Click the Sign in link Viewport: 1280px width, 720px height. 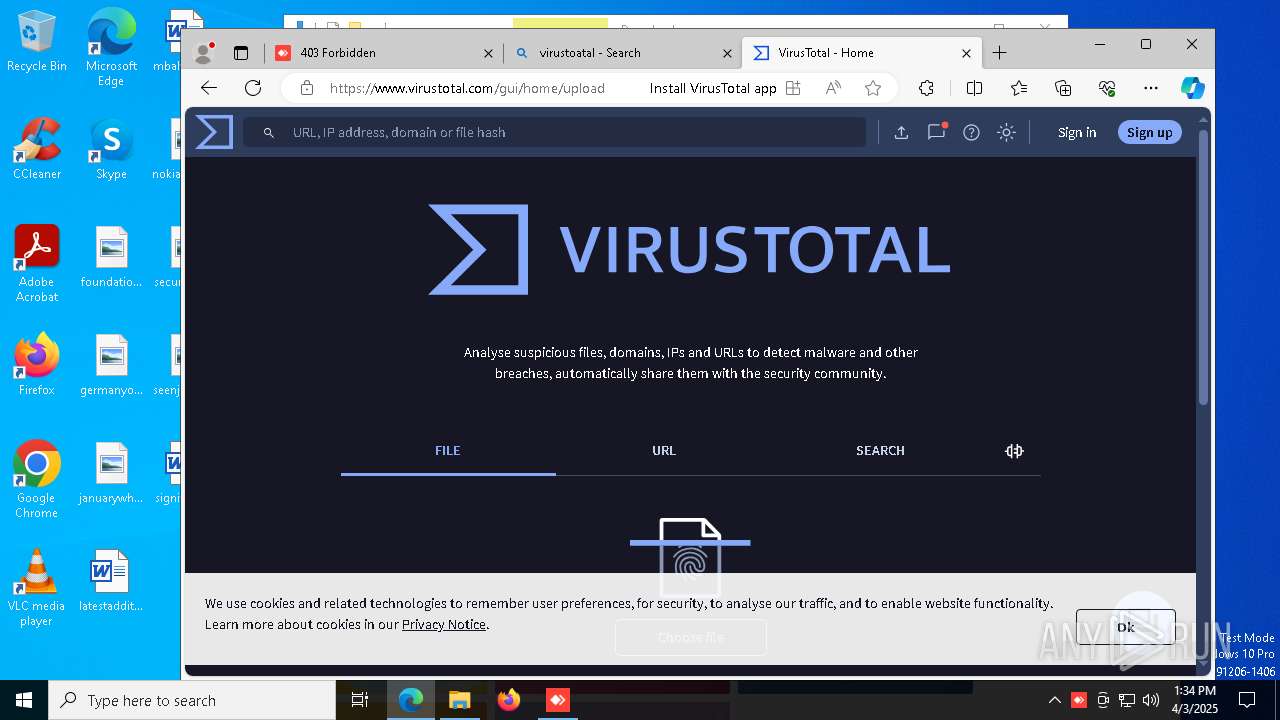pyautogui.click(x=1077, y=132)
